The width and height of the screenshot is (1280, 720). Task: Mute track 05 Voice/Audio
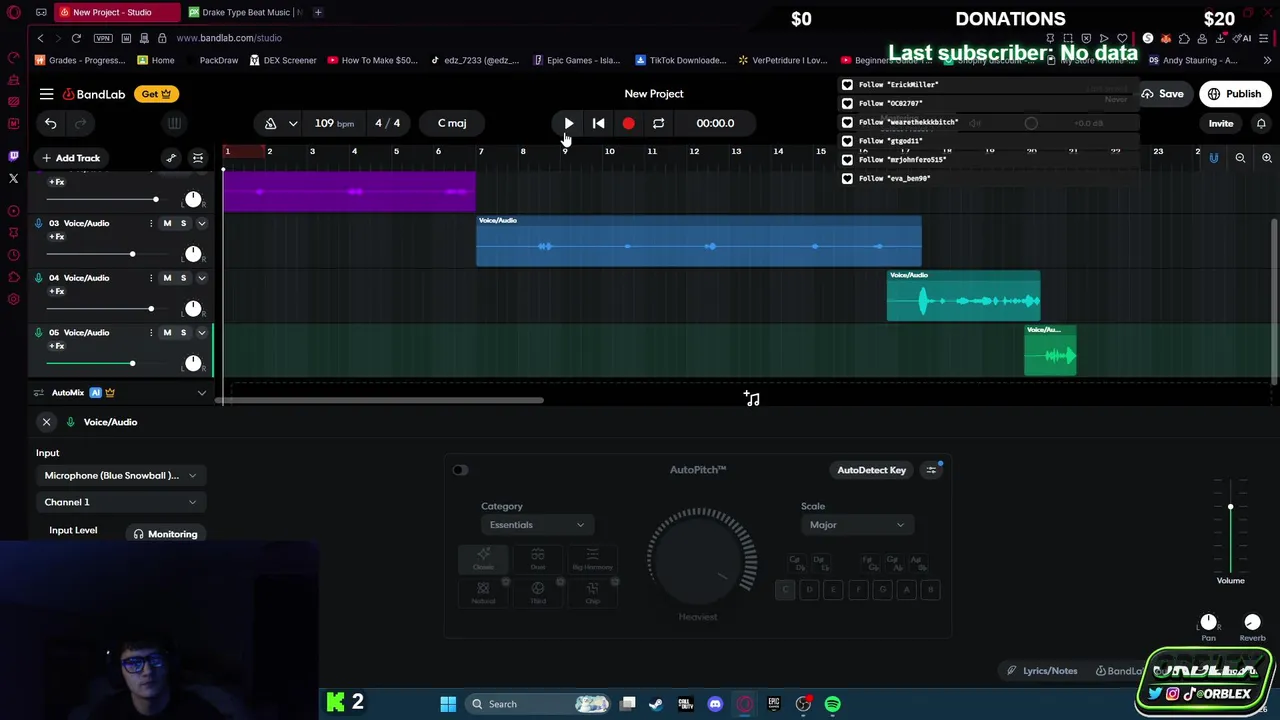(167, 332)
